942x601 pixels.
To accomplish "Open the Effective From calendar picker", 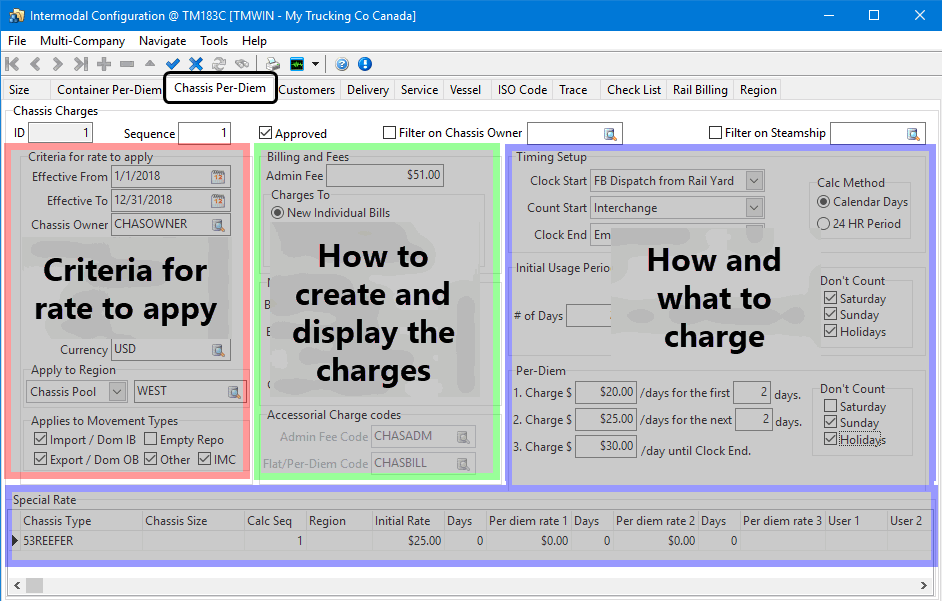I will coord(218,176).
